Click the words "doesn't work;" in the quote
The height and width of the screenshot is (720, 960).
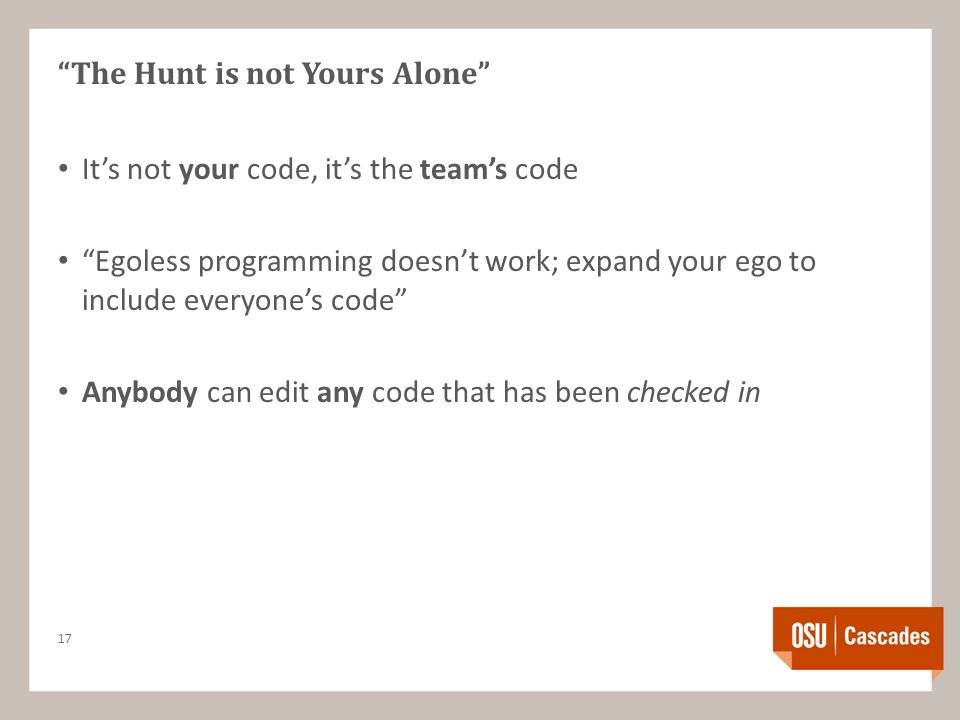(x=470, y=261)
